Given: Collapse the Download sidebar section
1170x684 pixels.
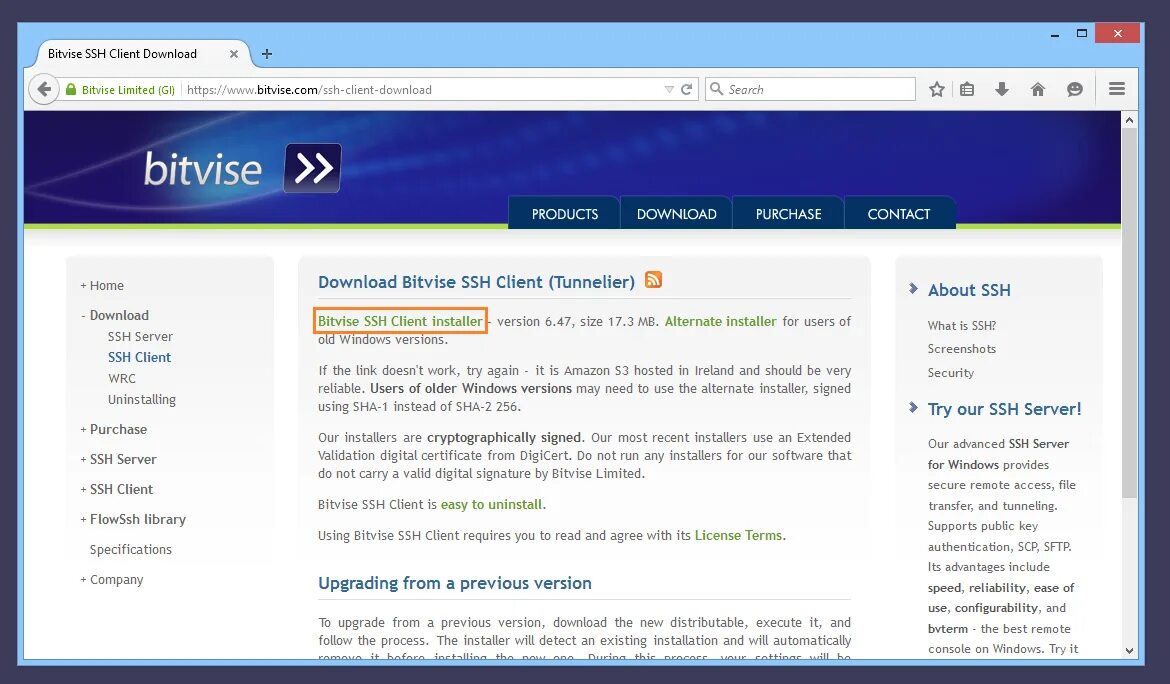Looking at the screenshot, I should (x=115, y=316).
